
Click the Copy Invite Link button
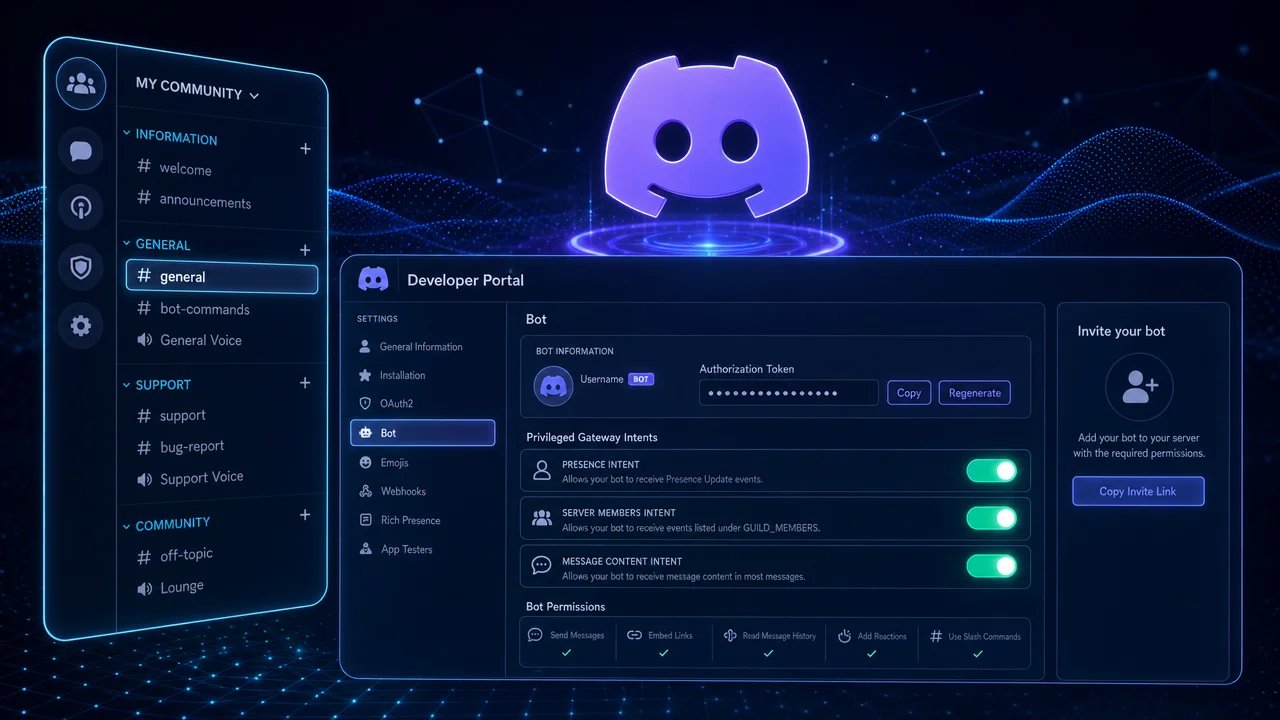coord(1138,491)
